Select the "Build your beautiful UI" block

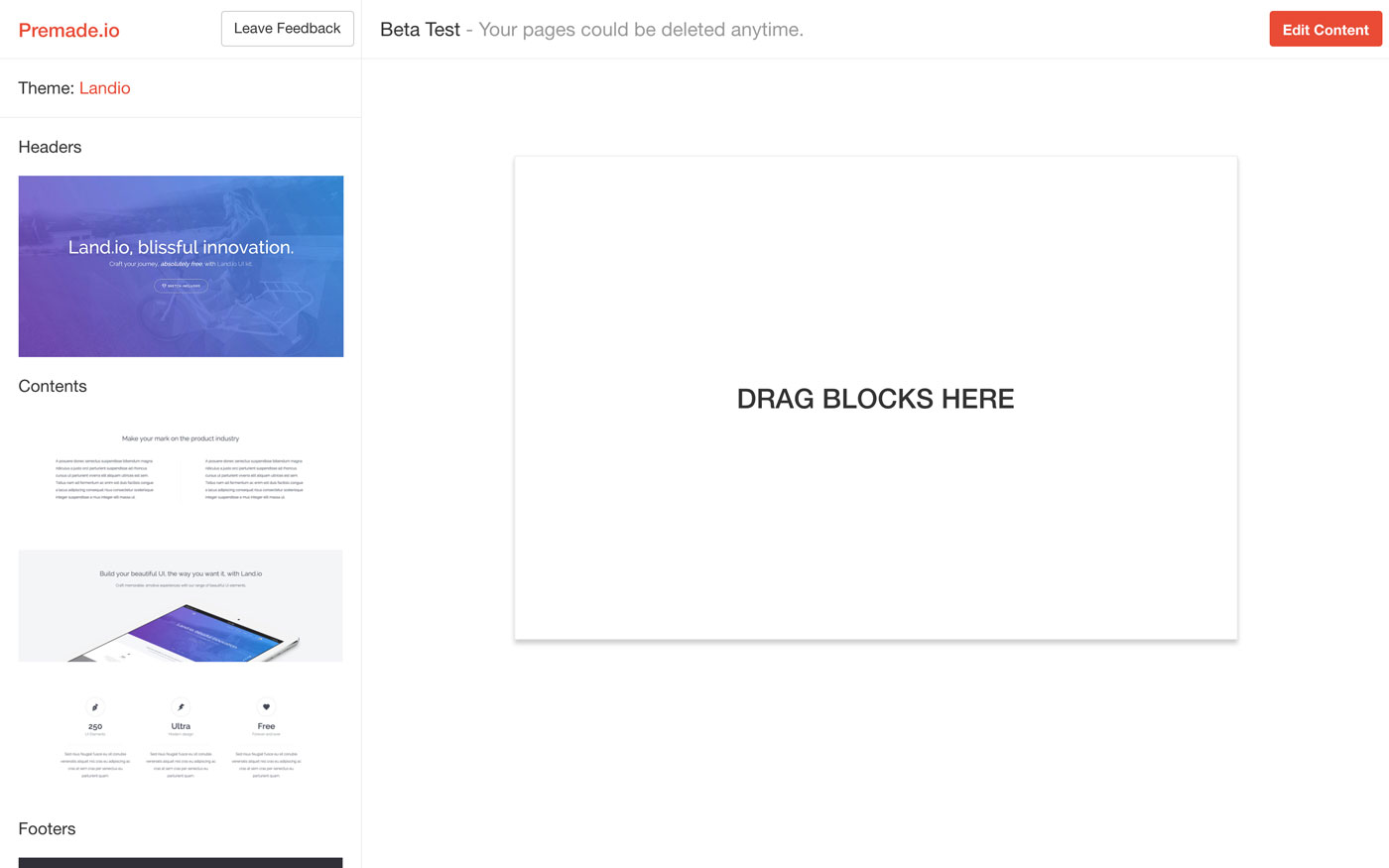(x=181, y=605)
